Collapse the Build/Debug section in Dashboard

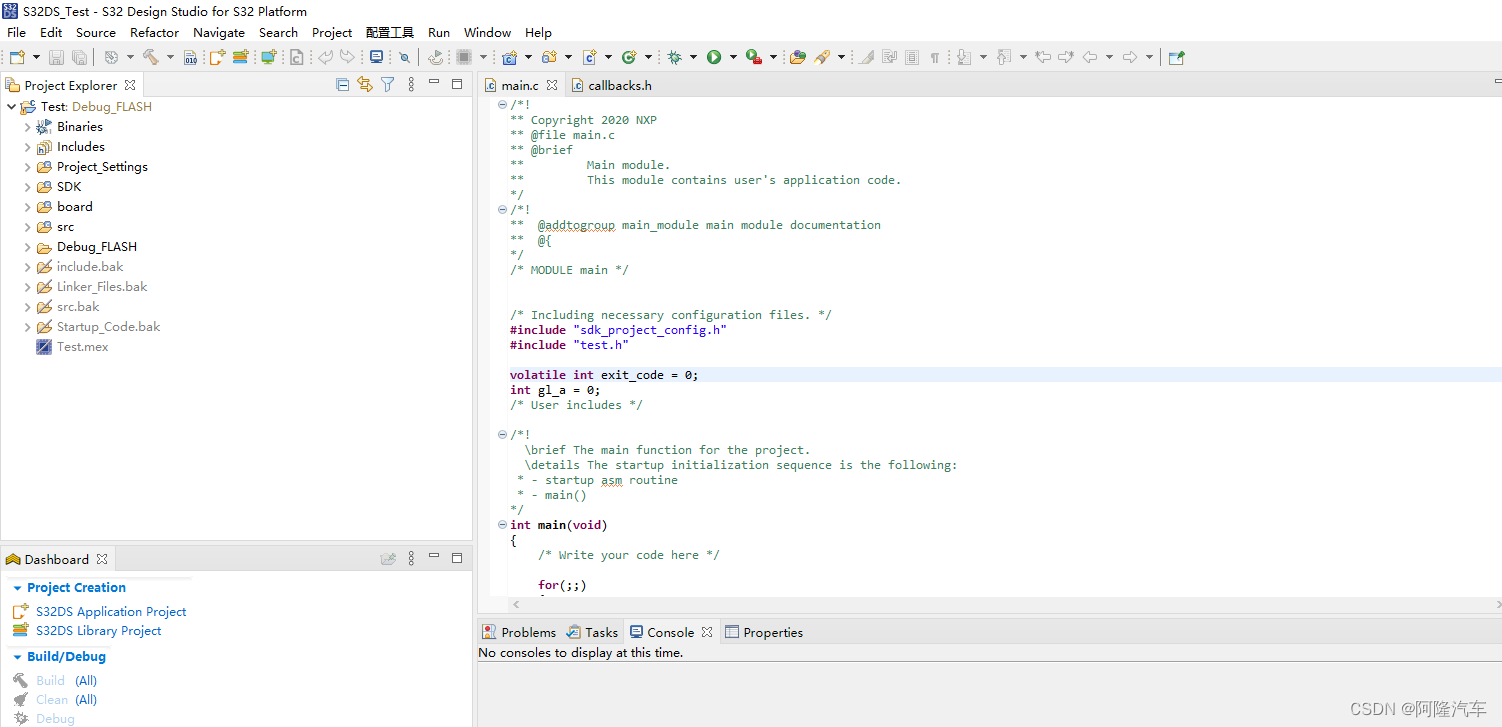point(17,657)
